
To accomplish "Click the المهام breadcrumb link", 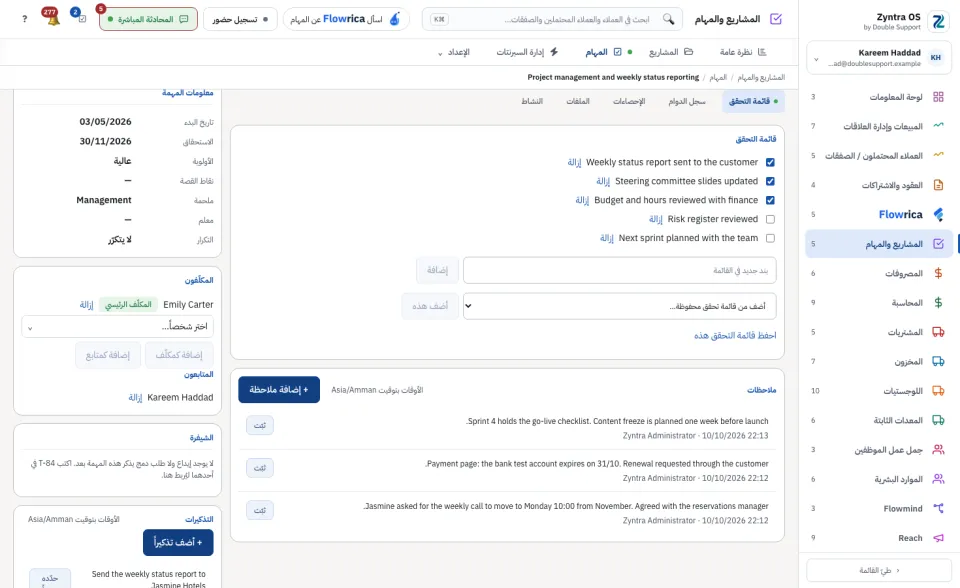I will tap(718, 77).
